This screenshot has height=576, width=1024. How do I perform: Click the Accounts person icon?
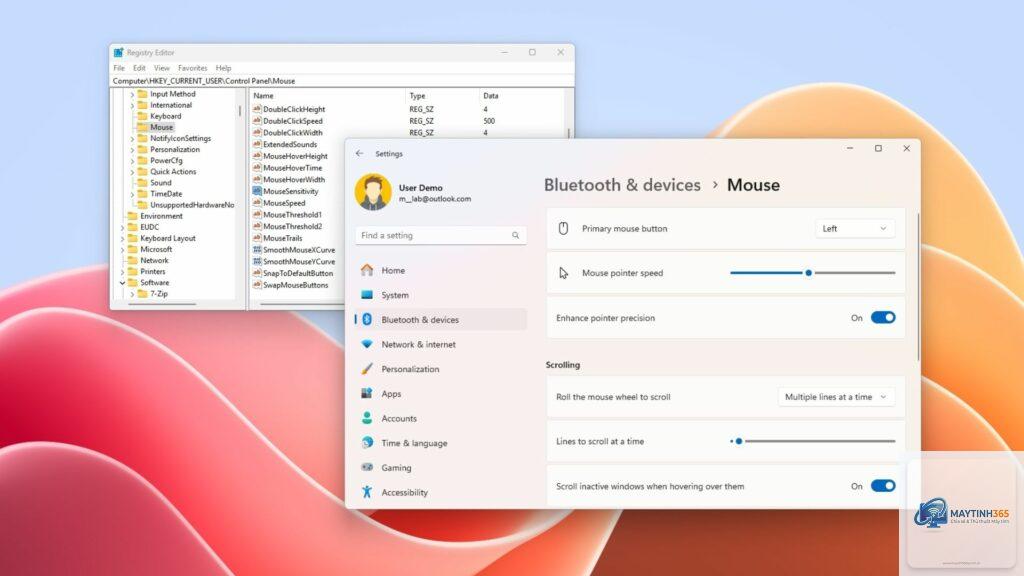[367, 418]
